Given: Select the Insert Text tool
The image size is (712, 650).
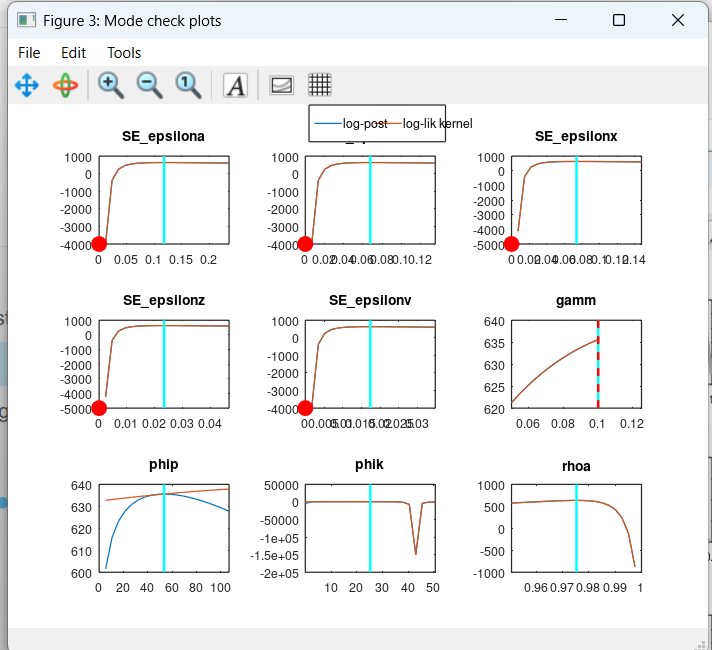Looking at the screenshot, I should click(235, 85).
